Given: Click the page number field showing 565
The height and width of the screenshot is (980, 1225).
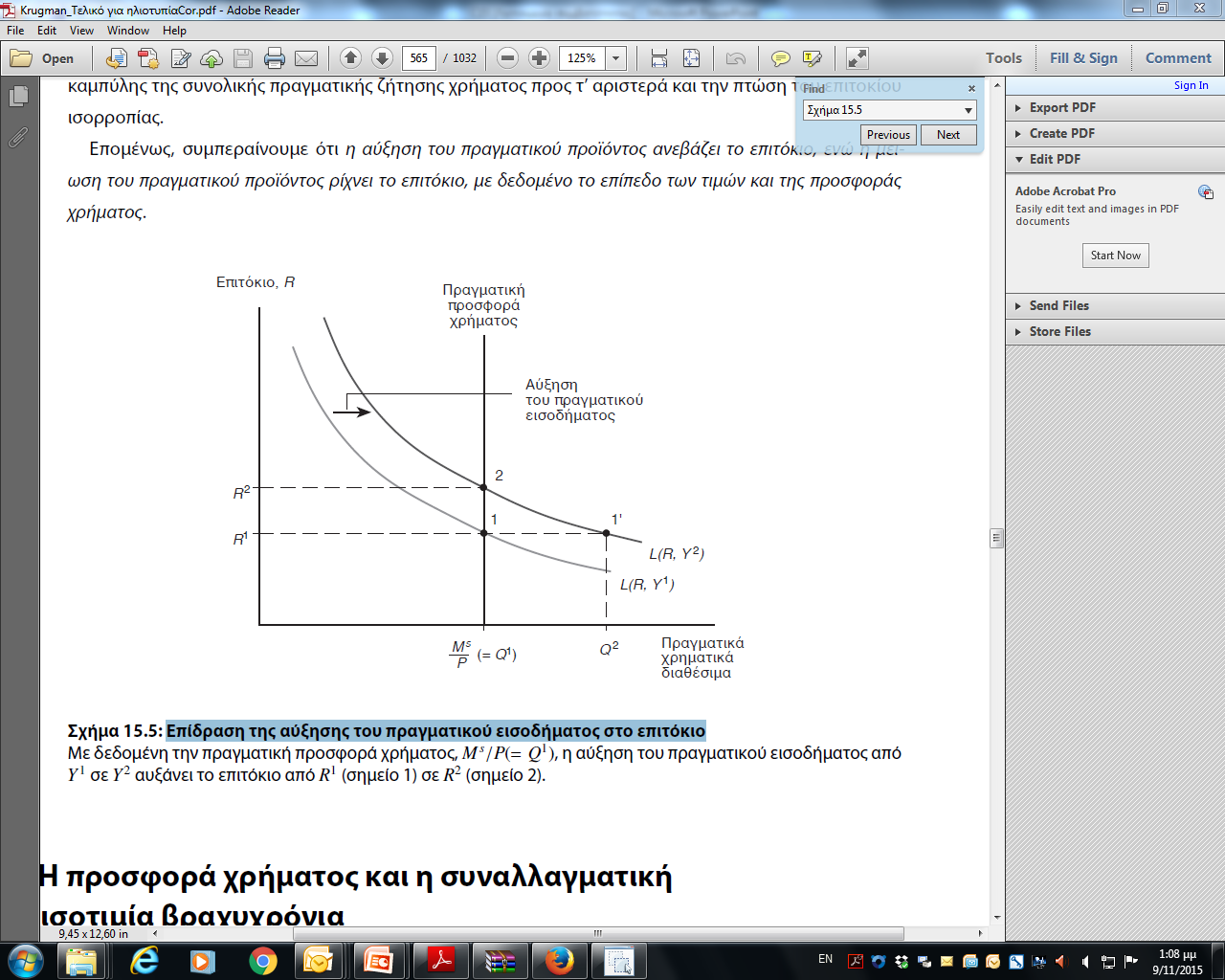Looking at the screenshot, I should click(x=419, y=58).
